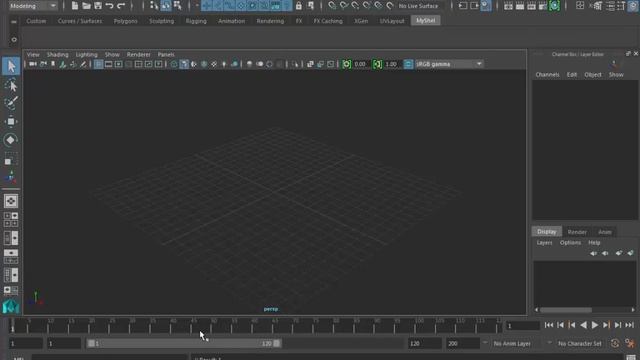
Task: Open the viewport Panels menu
Action: pyautogui.click(x=166, y=54)
